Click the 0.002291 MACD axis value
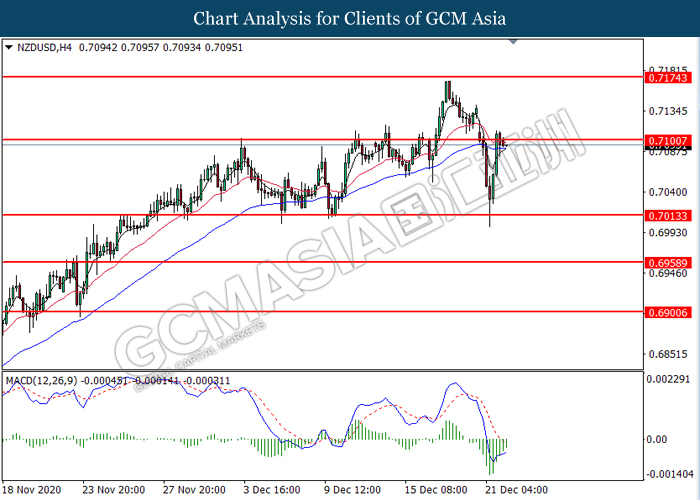Screen dimensions: 700x500 click(668, 379)
